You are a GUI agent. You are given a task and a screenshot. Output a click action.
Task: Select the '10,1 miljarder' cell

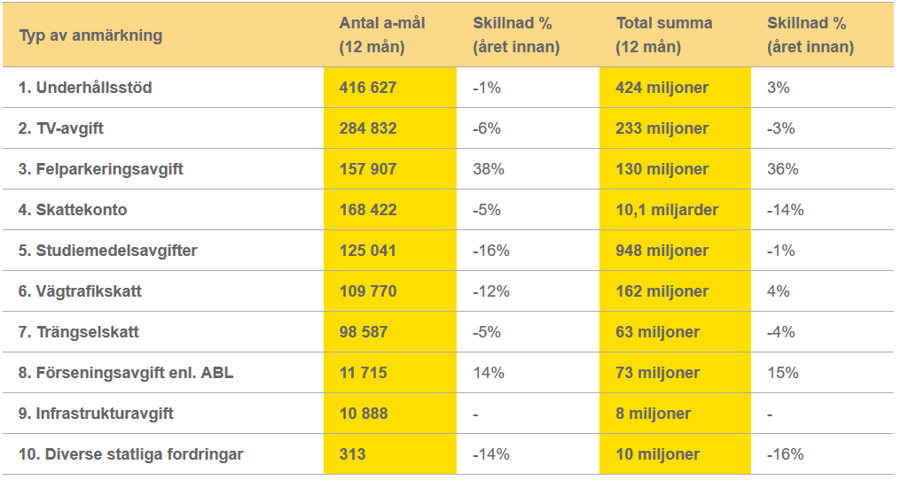[667, 210]
